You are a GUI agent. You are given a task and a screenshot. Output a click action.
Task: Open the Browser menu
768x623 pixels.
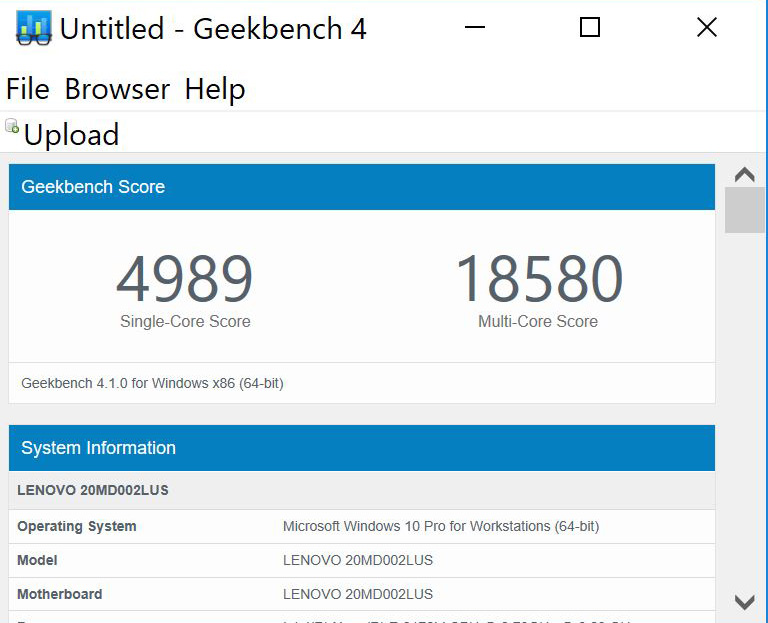pos(117,89)
